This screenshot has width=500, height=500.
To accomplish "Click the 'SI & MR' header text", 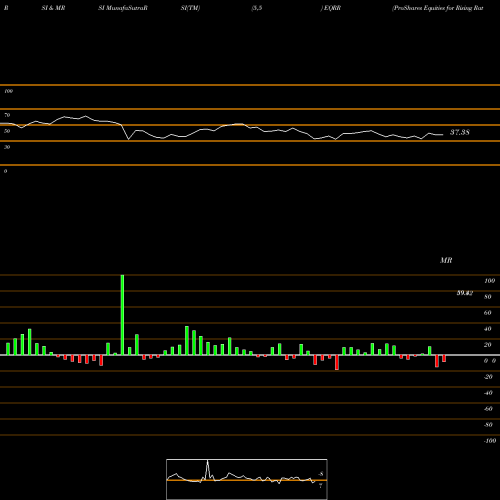I will click(53, 8).
